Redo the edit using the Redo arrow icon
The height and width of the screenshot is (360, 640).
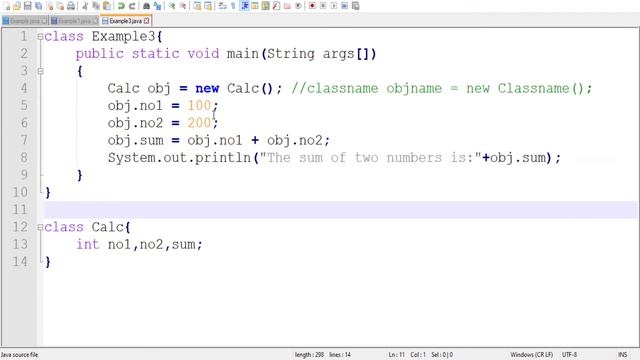132,6
